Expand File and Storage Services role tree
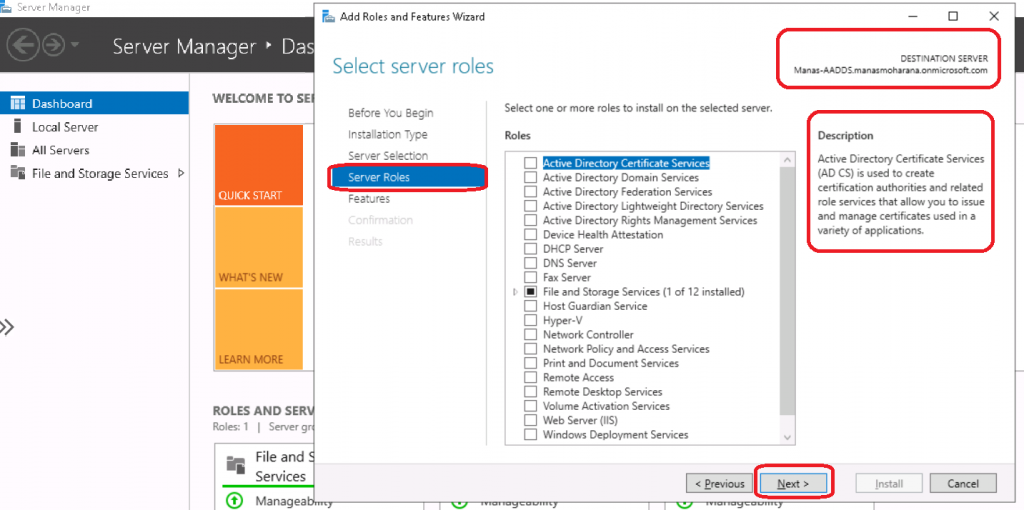Screen dimensions: 1024x510 (x=516, y=292)
